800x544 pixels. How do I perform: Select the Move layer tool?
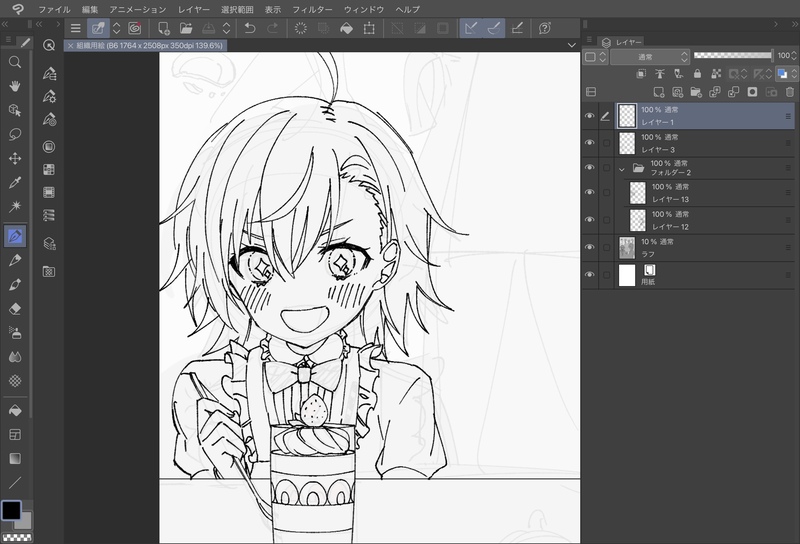15,158
